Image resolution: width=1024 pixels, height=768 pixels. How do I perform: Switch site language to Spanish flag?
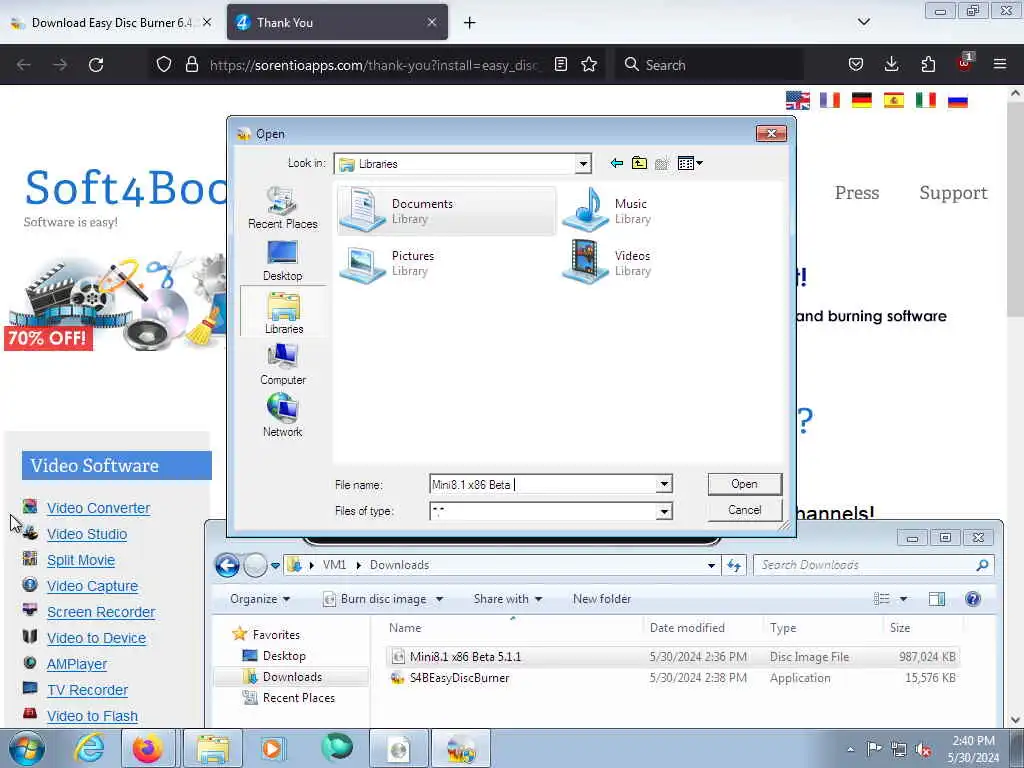pyautogui.click(x=893, y=101)
